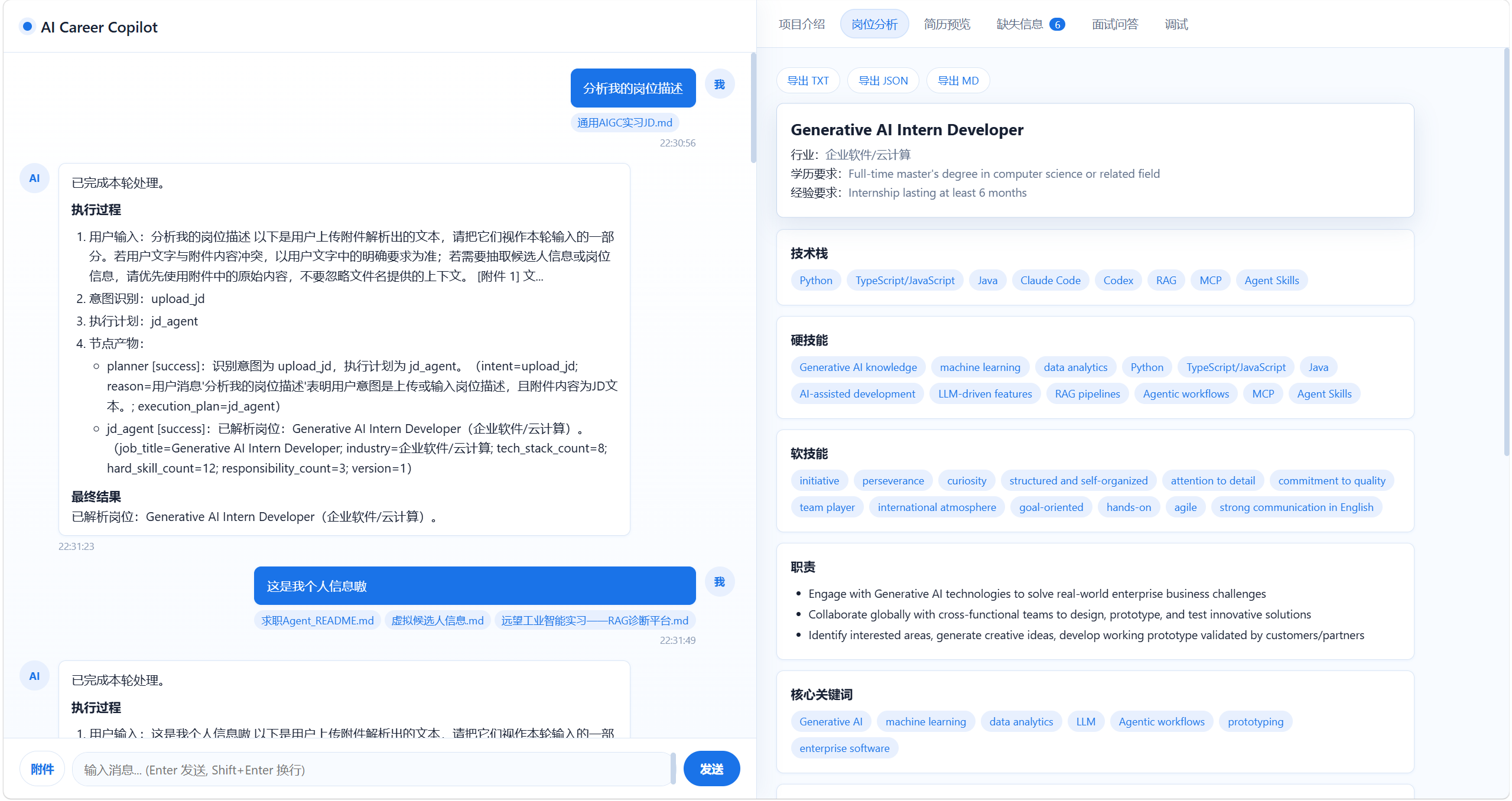Click the 发送 send button
Image resolution: width=1512 pixels, height=801 pixels.
711,769
